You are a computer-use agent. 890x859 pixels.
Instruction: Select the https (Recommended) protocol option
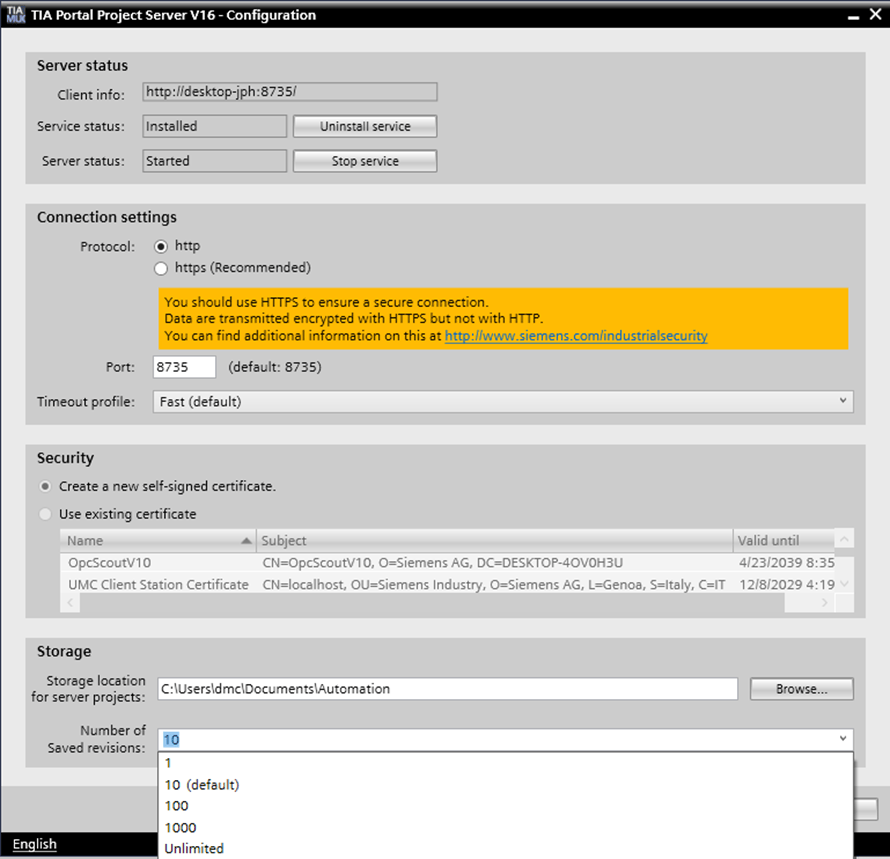160,268
